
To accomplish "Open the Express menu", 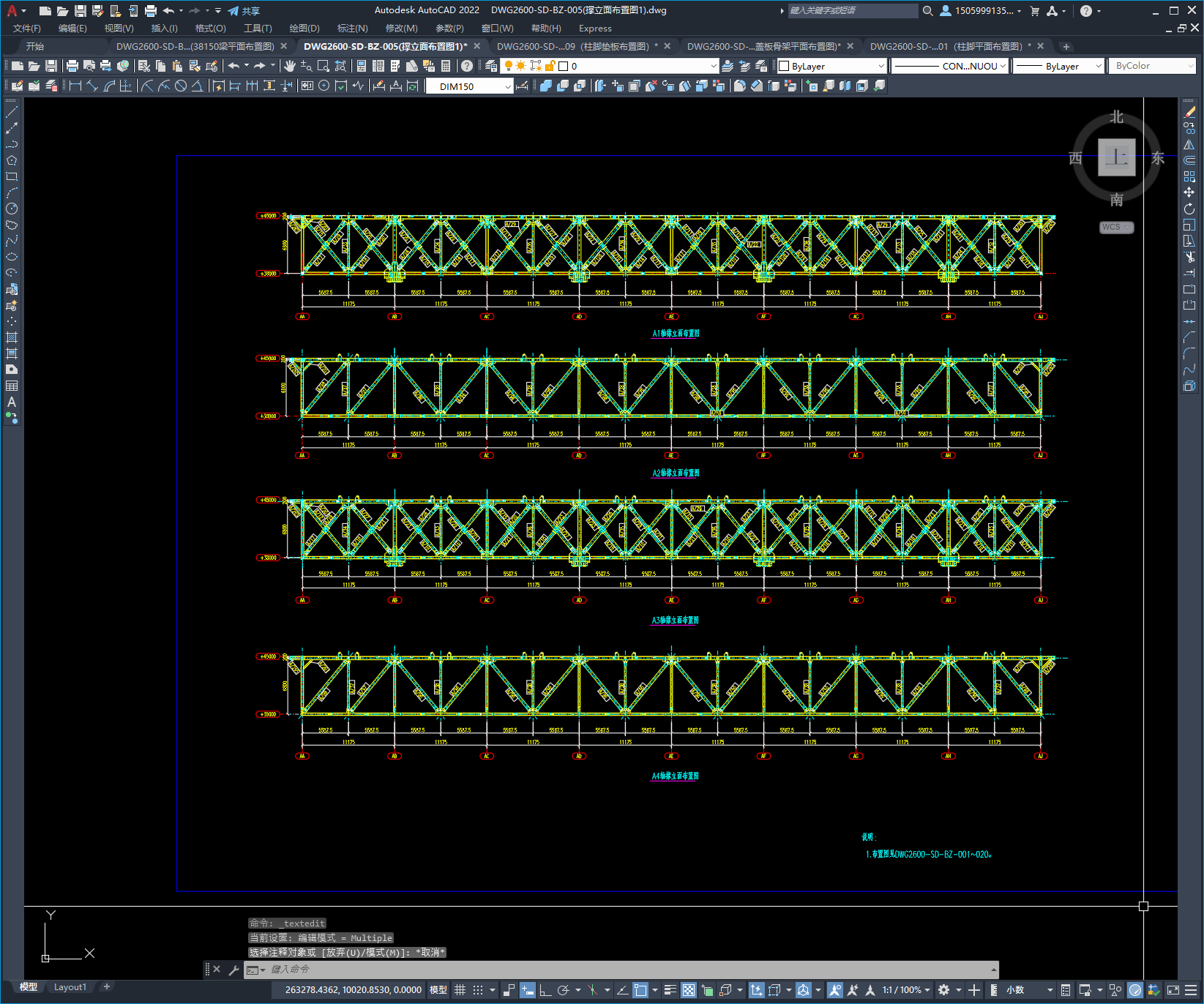I will tap(595, 29).
